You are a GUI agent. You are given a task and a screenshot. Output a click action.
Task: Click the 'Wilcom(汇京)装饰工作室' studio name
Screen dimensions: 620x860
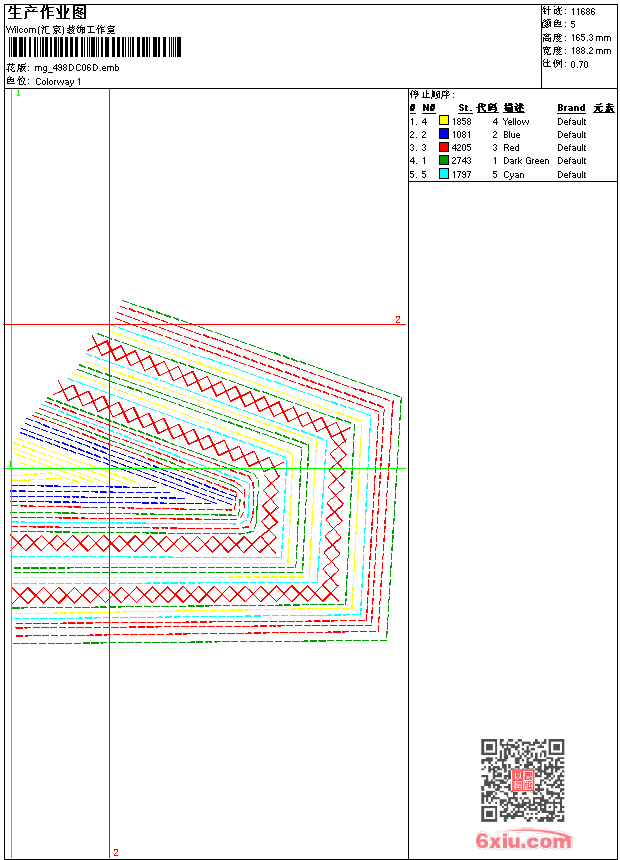(x=61, y=30)
